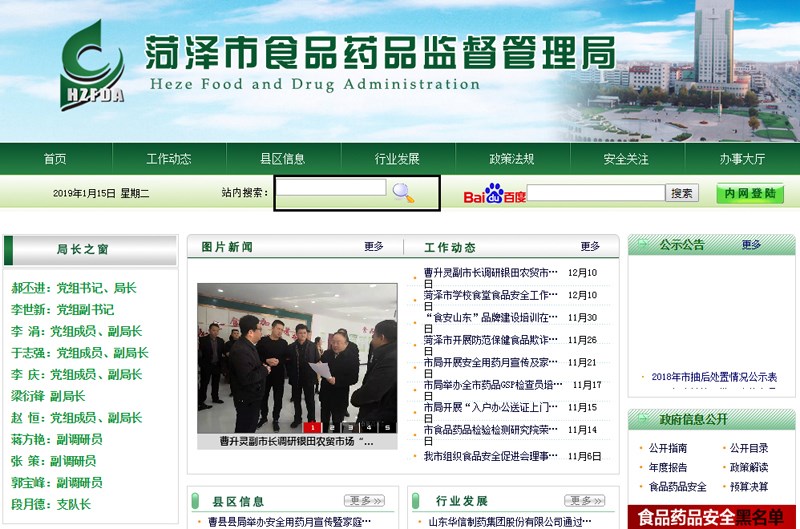800x529 pixels.
Task: Focus the 站内搜索 text input field
Action: point(331,187)
